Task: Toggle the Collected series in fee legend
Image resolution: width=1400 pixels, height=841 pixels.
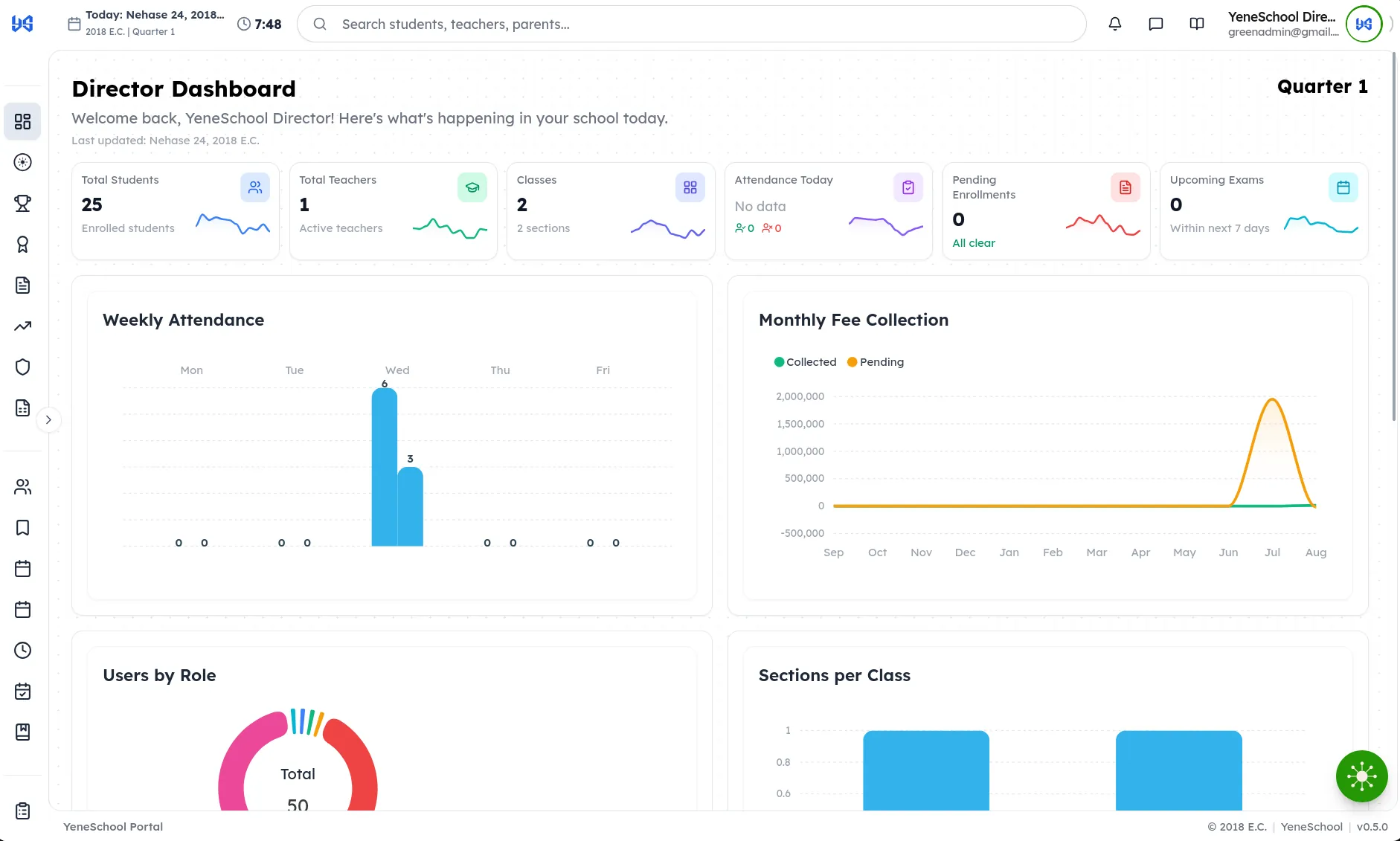Action: (805, 362)
